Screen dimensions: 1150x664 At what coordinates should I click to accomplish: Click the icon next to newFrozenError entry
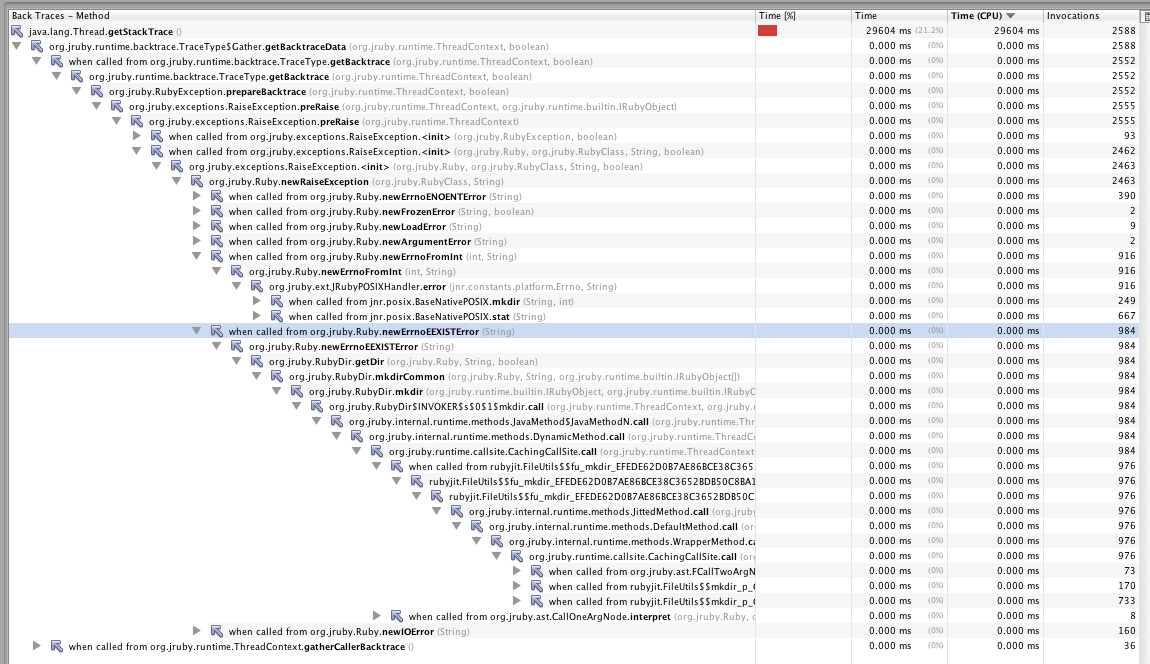tap(216, 211)
